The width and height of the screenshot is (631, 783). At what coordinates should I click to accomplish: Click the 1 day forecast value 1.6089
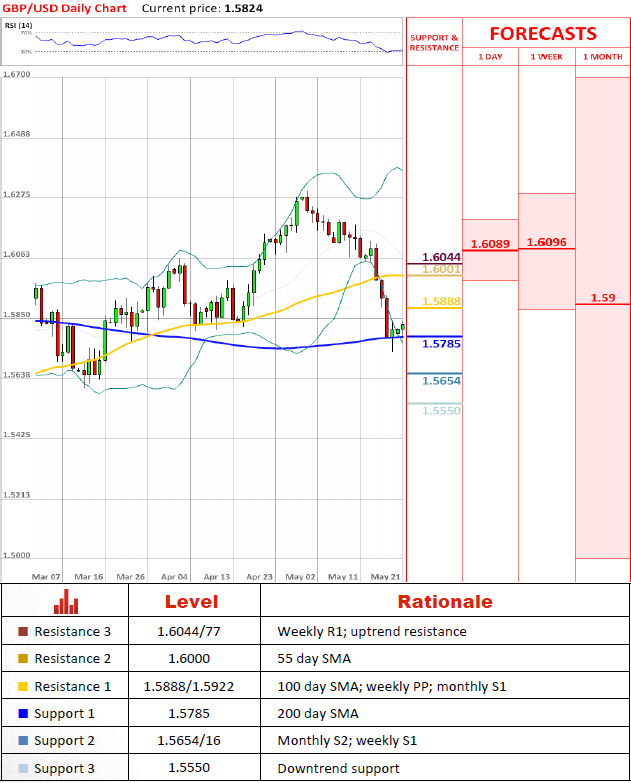(490, 244)
